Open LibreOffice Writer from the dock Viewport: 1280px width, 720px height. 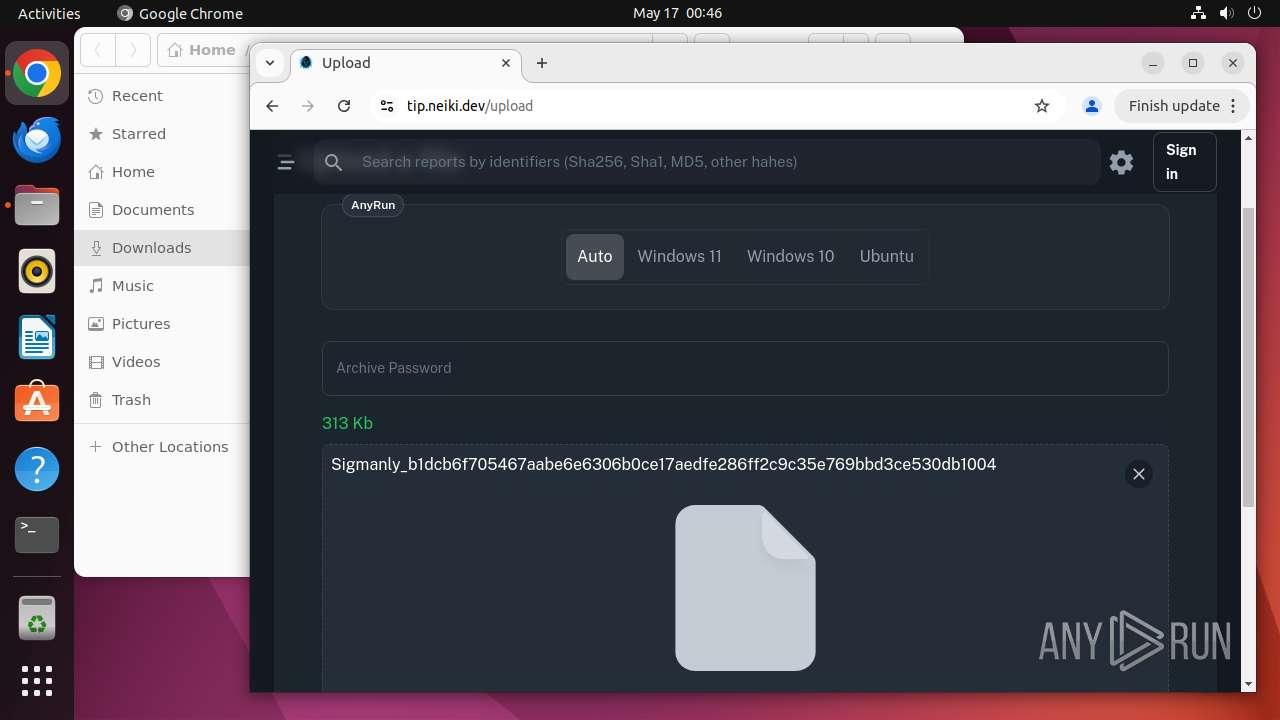(37, 337)
